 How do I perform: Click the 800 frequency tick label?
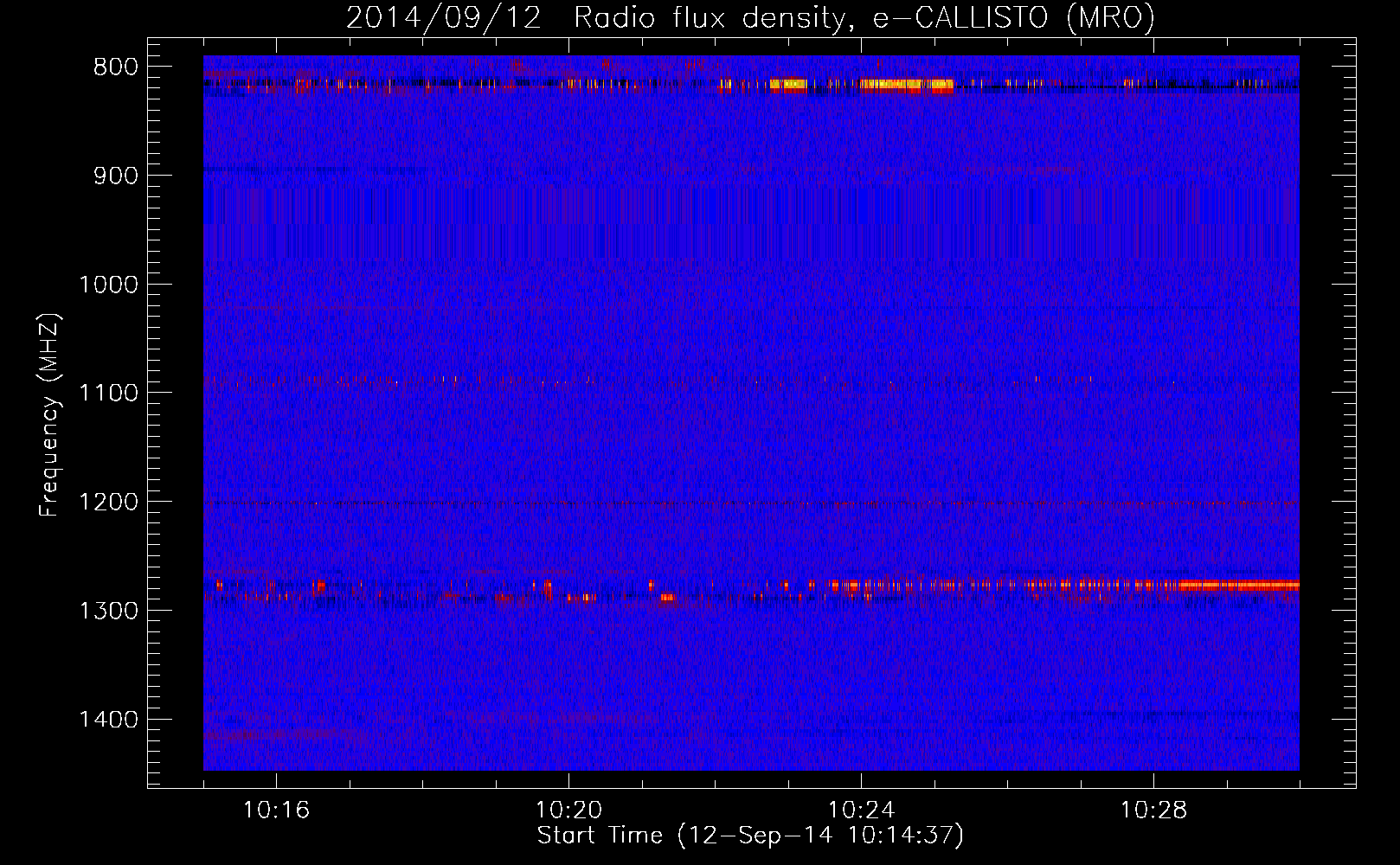[116, 67]
